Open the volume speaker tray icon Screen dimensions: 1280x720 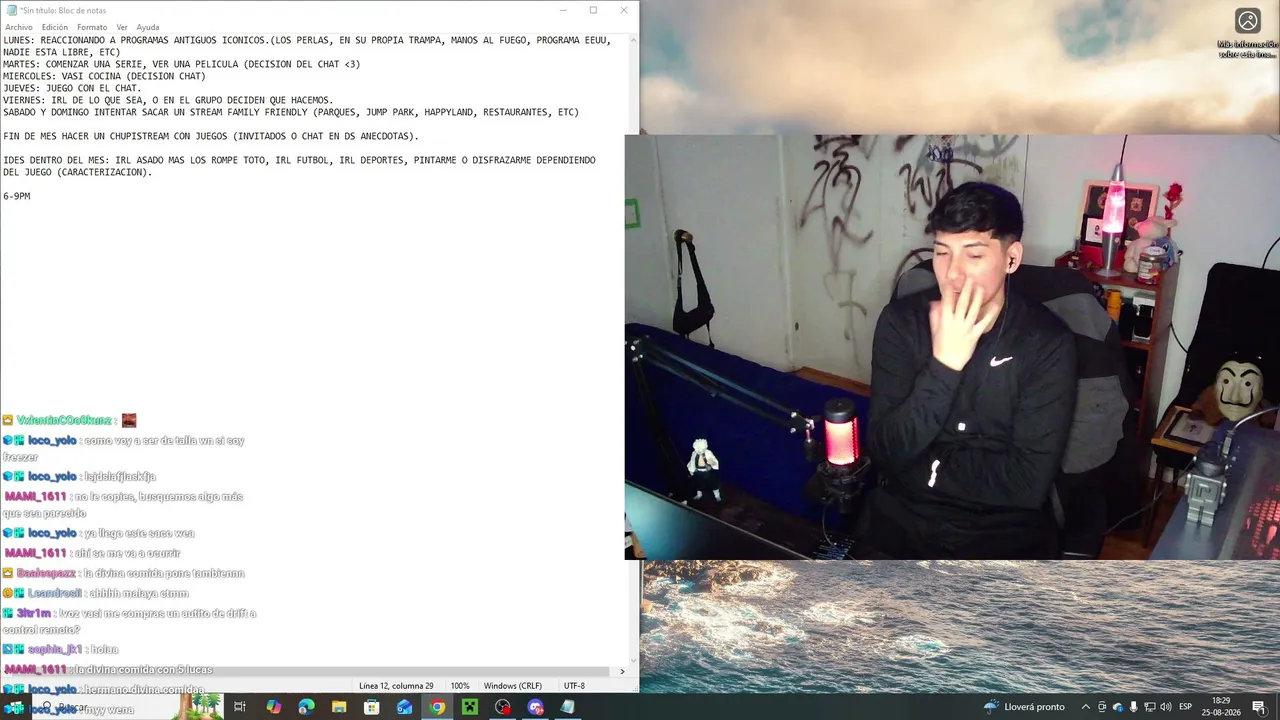(x=1166, y=707)
